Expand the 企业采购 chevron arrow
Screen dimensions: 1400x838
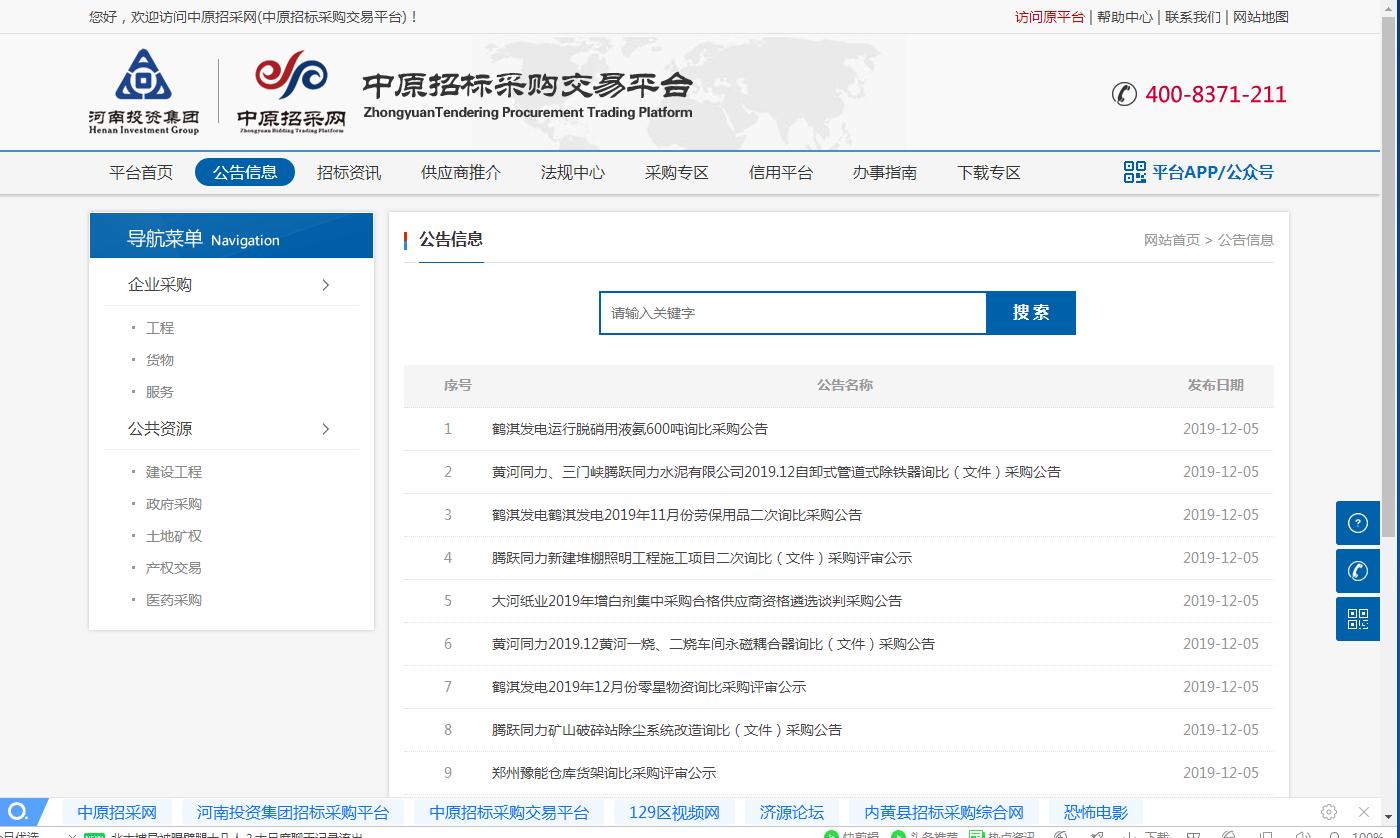[325, 285]
